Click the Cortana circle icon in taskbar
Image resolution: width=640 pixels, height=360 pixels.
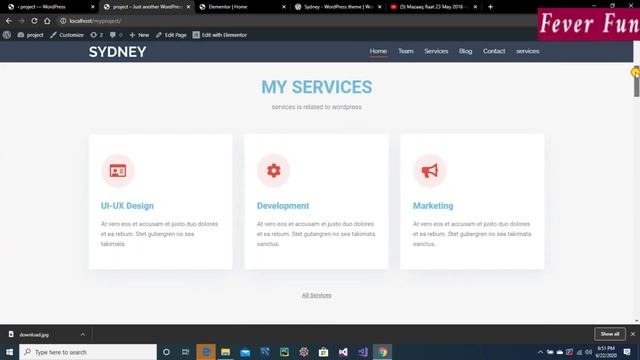[x=166, y=352]
